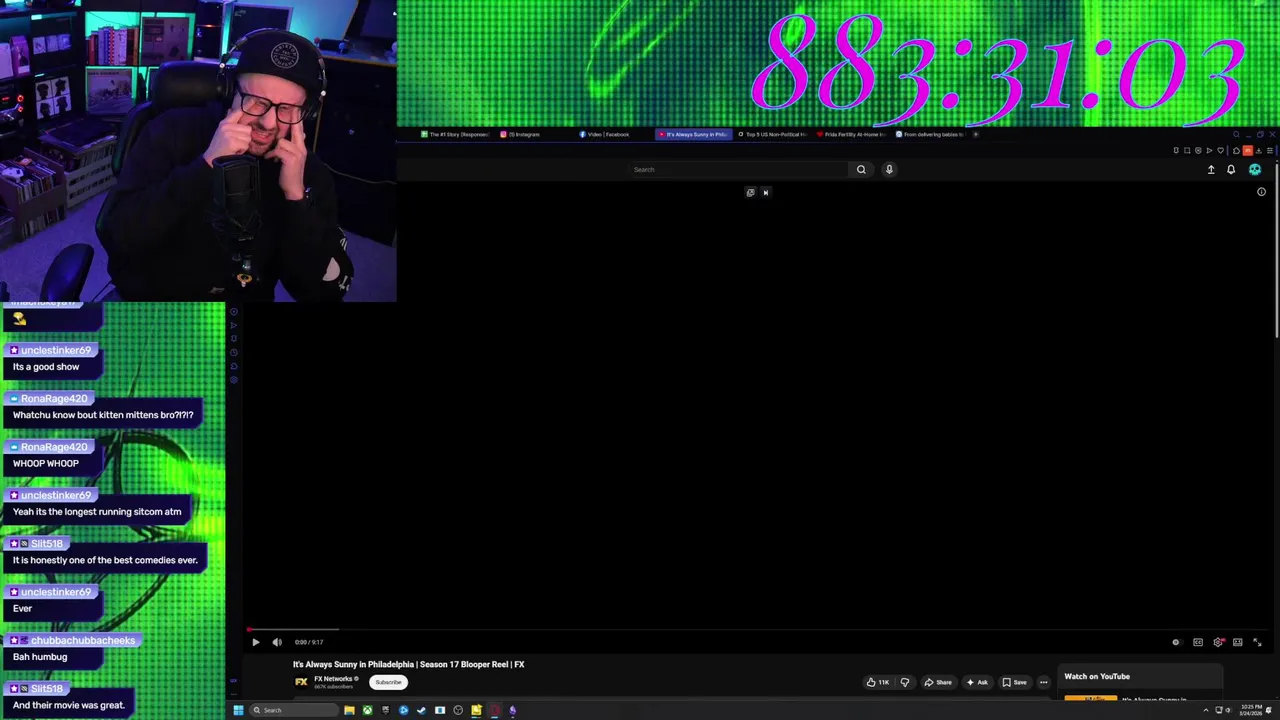
Task: Start voice search with the microphone
Action: tap(889, 169)
